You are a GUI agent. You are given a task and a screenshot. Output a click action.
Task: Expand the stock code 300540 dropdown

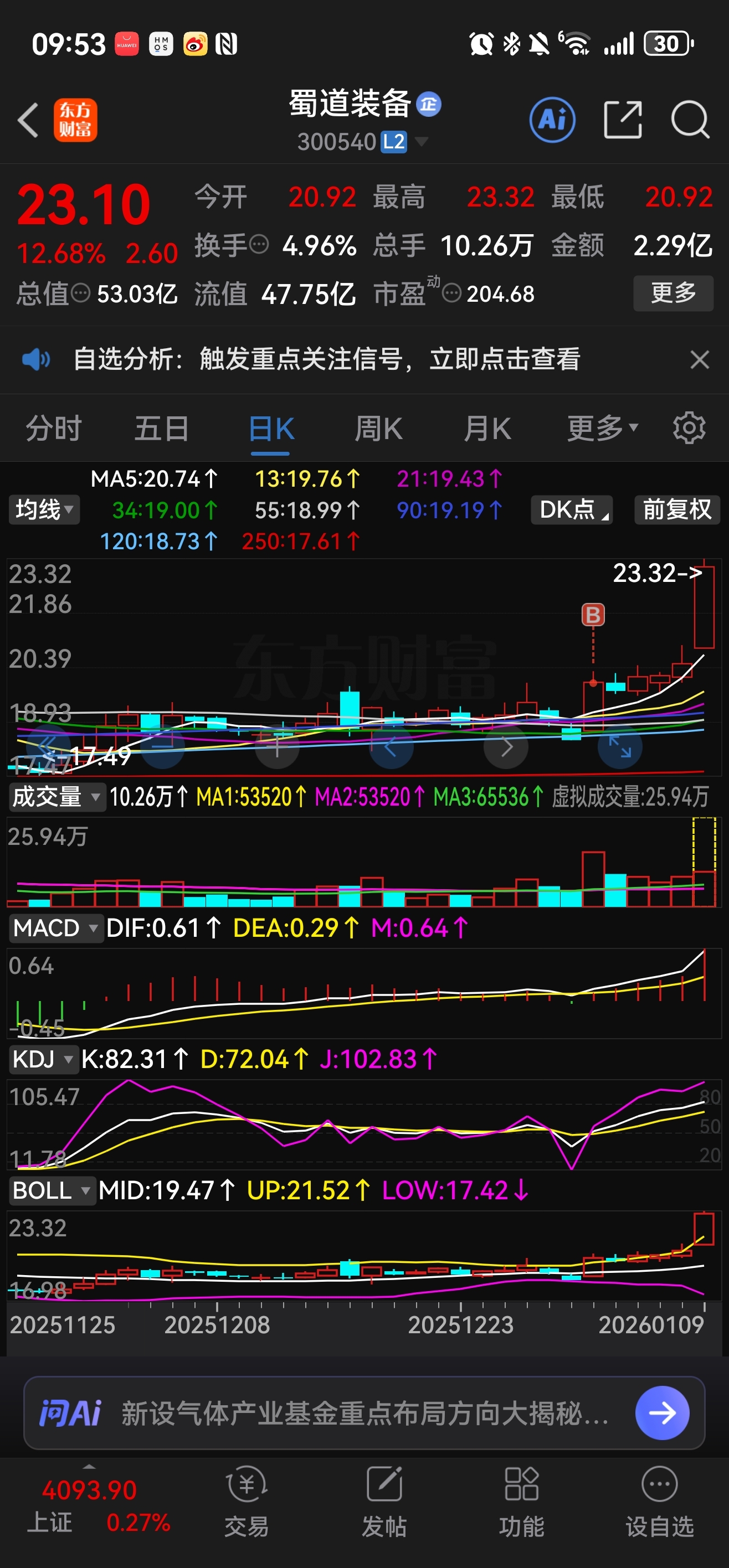(421, 142)
